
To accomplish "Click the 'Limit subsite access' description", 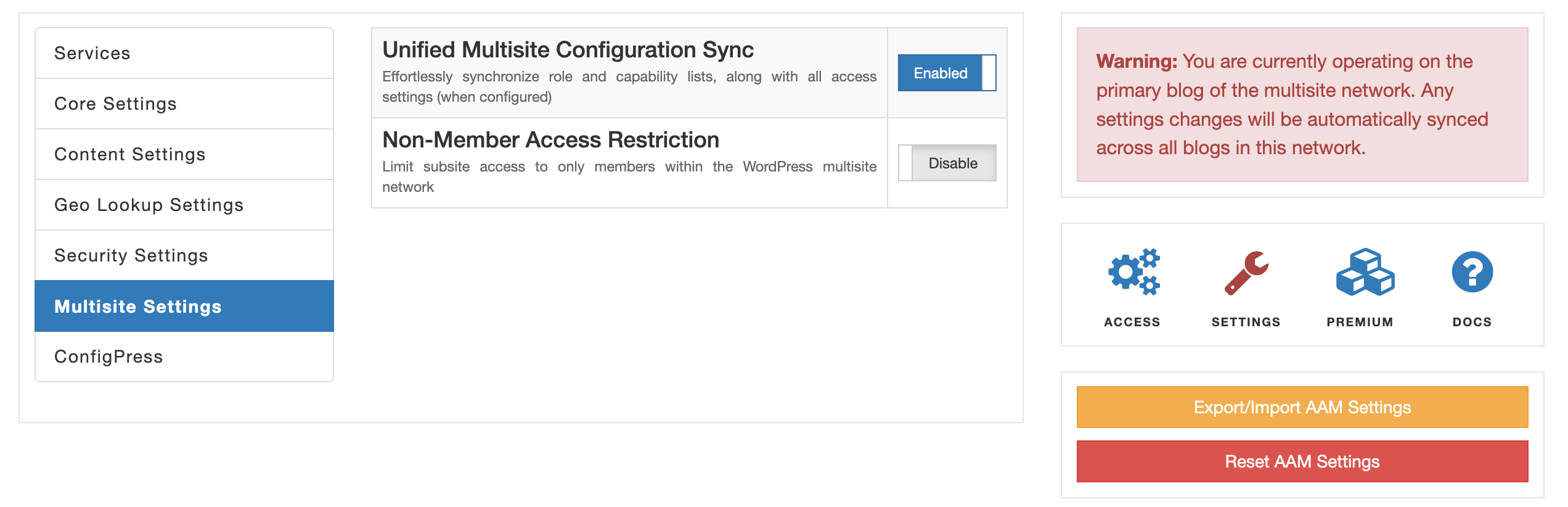I will (x=629, y=176).
